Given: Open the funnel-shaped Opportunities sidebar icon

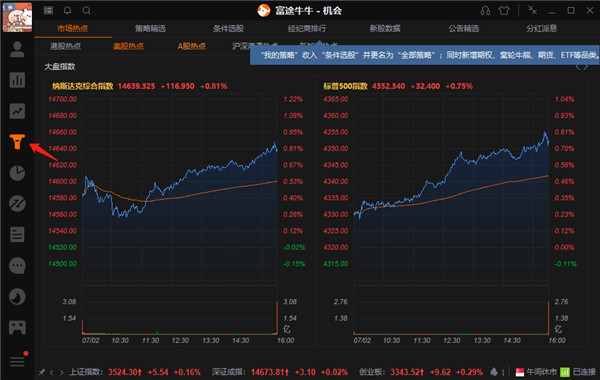Looking at the screenshot, I should coord(17,142).
